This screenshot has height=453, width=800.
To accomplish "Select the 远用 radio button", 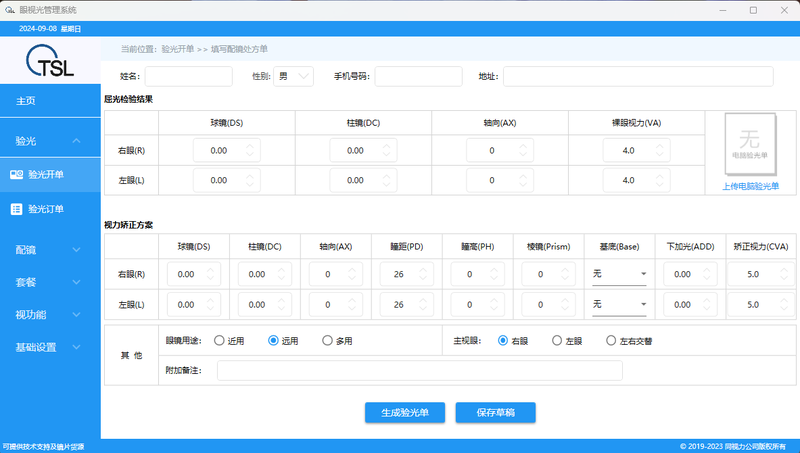I will tap(273, 340).
